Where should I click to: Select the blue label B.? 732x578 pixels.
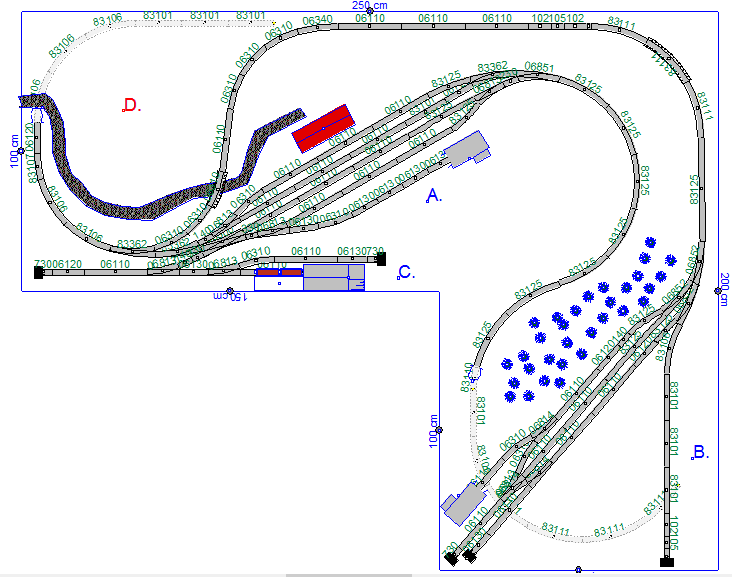tap(701, 452)
